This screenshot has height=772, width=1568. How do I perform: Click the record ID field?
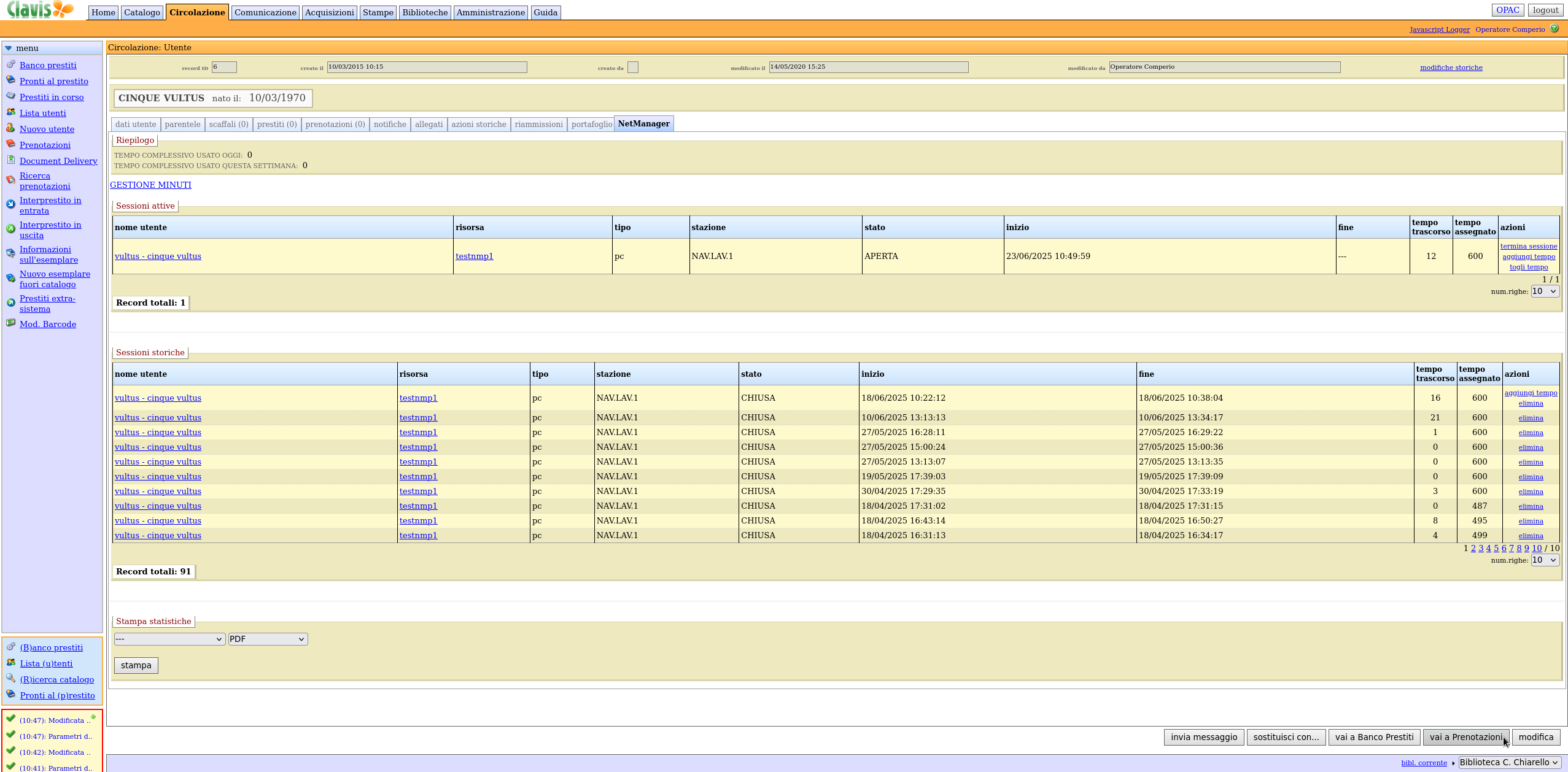[x=224, y=67]
